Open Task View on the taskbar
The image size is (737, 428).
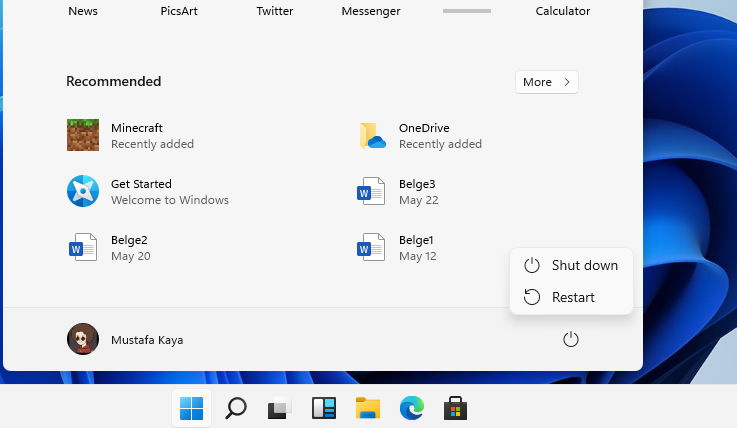point(279,408)
